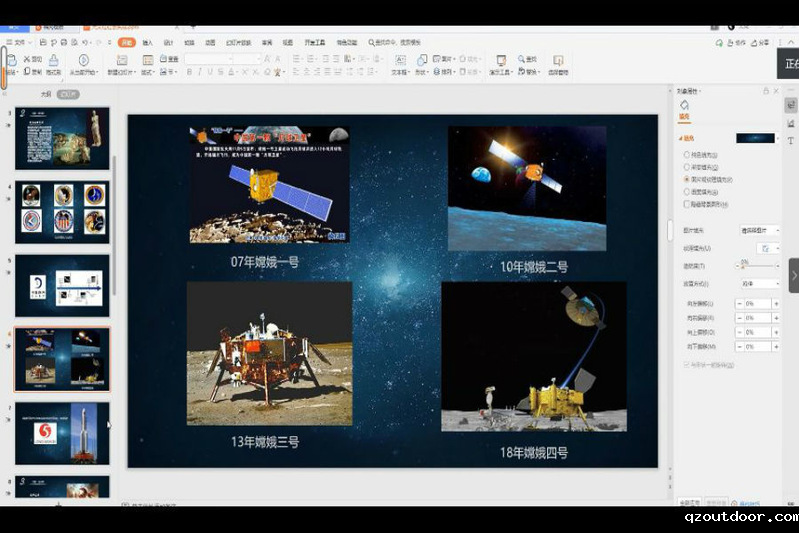Open the fill preview swatch dropdown
Image resolution: width=799 pixels, height=533 pixels.
click(758, 138)
